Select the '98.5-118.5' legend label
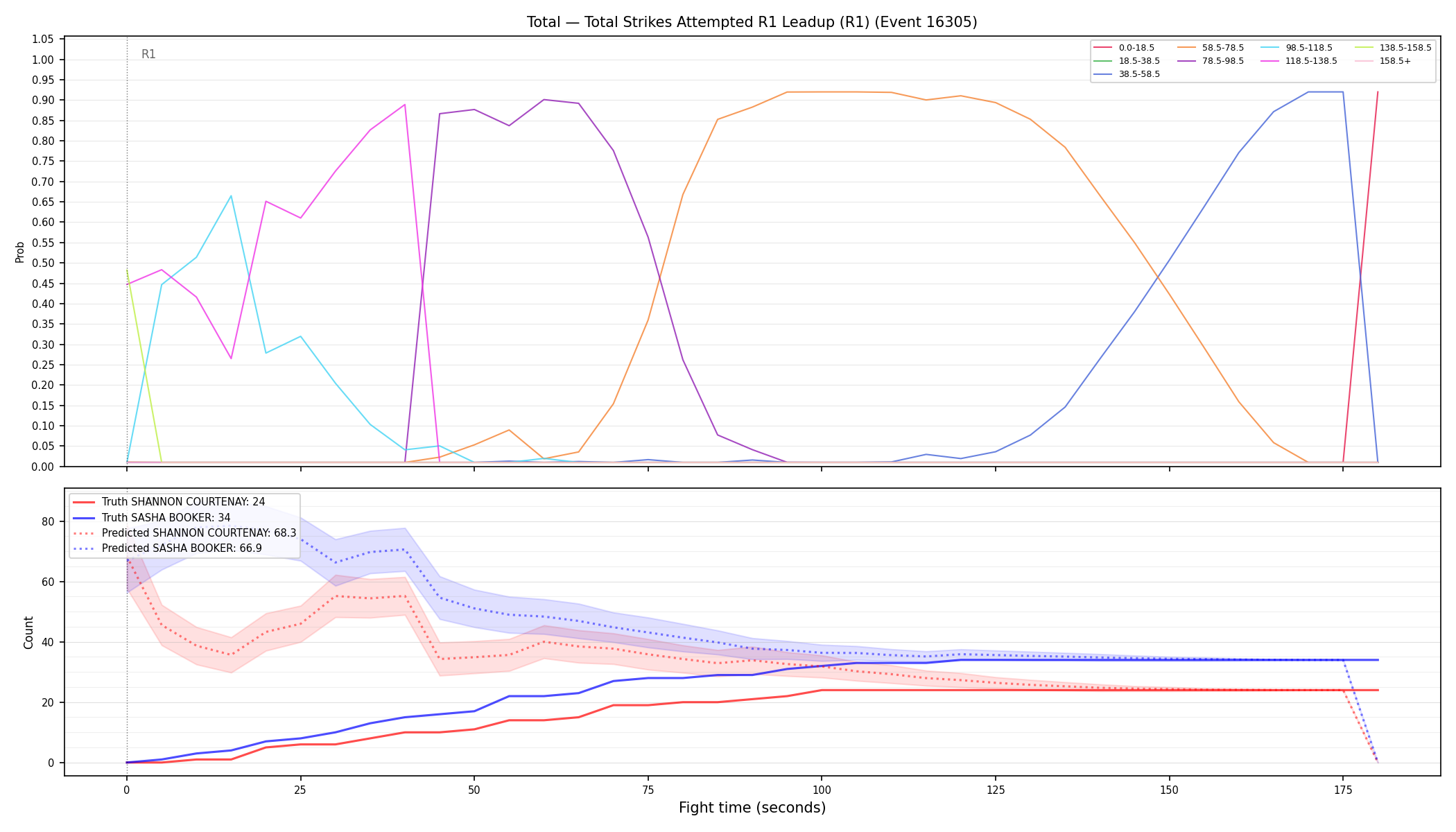Screen dimensions: 1456x832 [x=1309, y=48]
